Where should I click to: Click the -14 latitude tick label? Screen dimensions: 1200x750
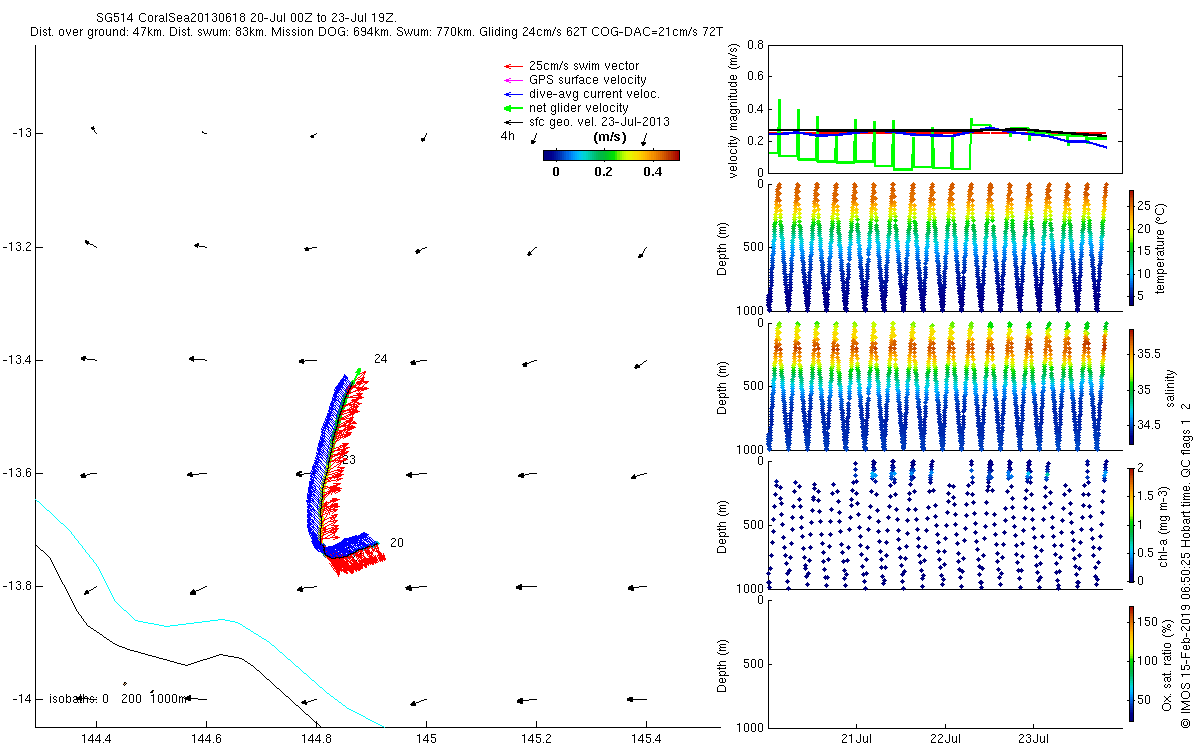tap(21, 698)
